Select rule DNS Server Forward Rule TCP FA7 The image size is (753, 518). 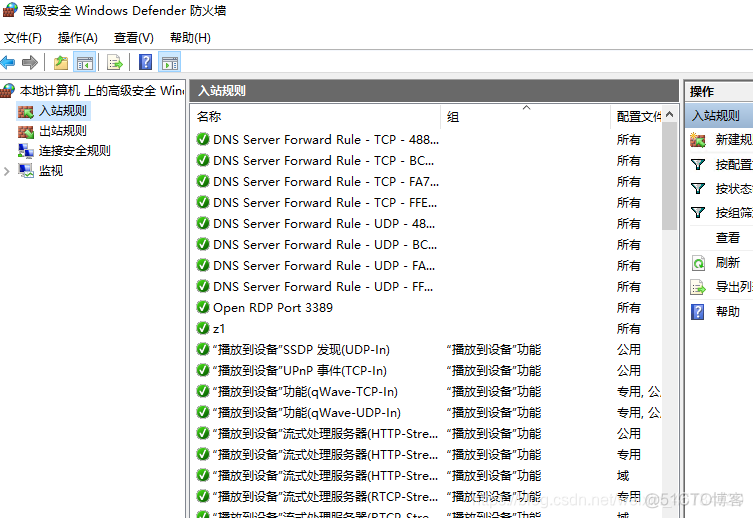click(x=326, y=181)
